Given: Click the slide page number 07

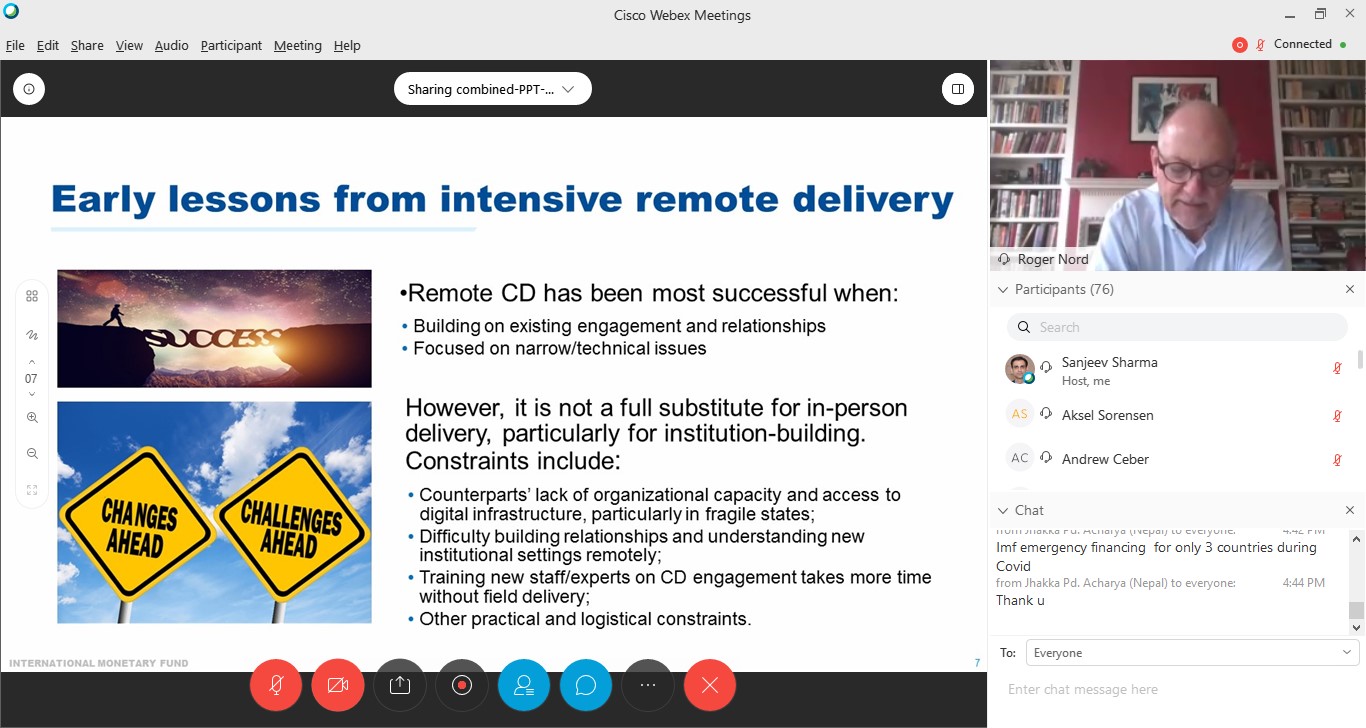Looking at the screenshot, I should tap(31, 379).
